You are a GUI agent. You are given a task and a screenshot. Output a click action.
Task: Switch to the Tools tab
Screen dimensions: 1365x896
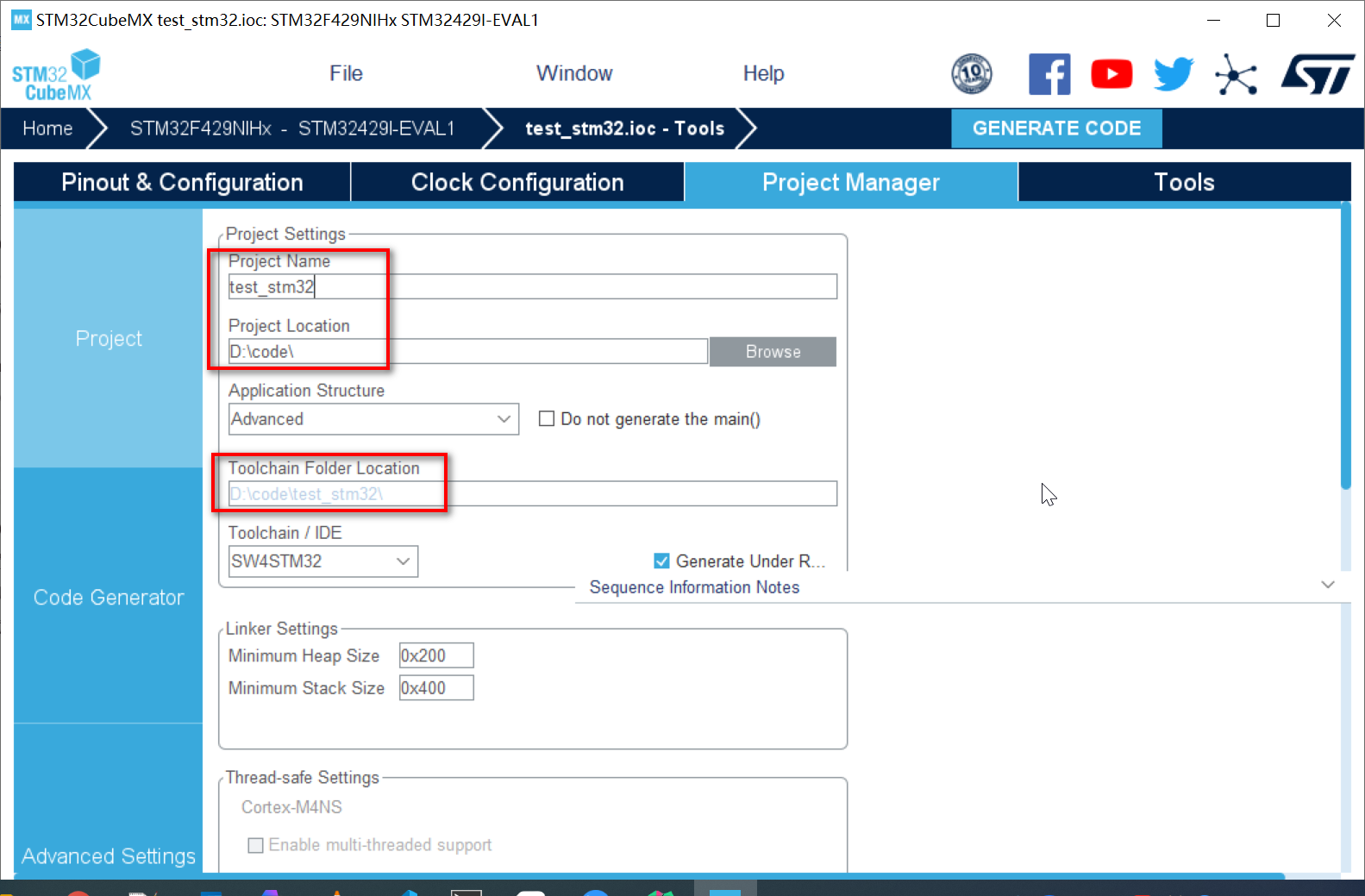(1184, 182)
